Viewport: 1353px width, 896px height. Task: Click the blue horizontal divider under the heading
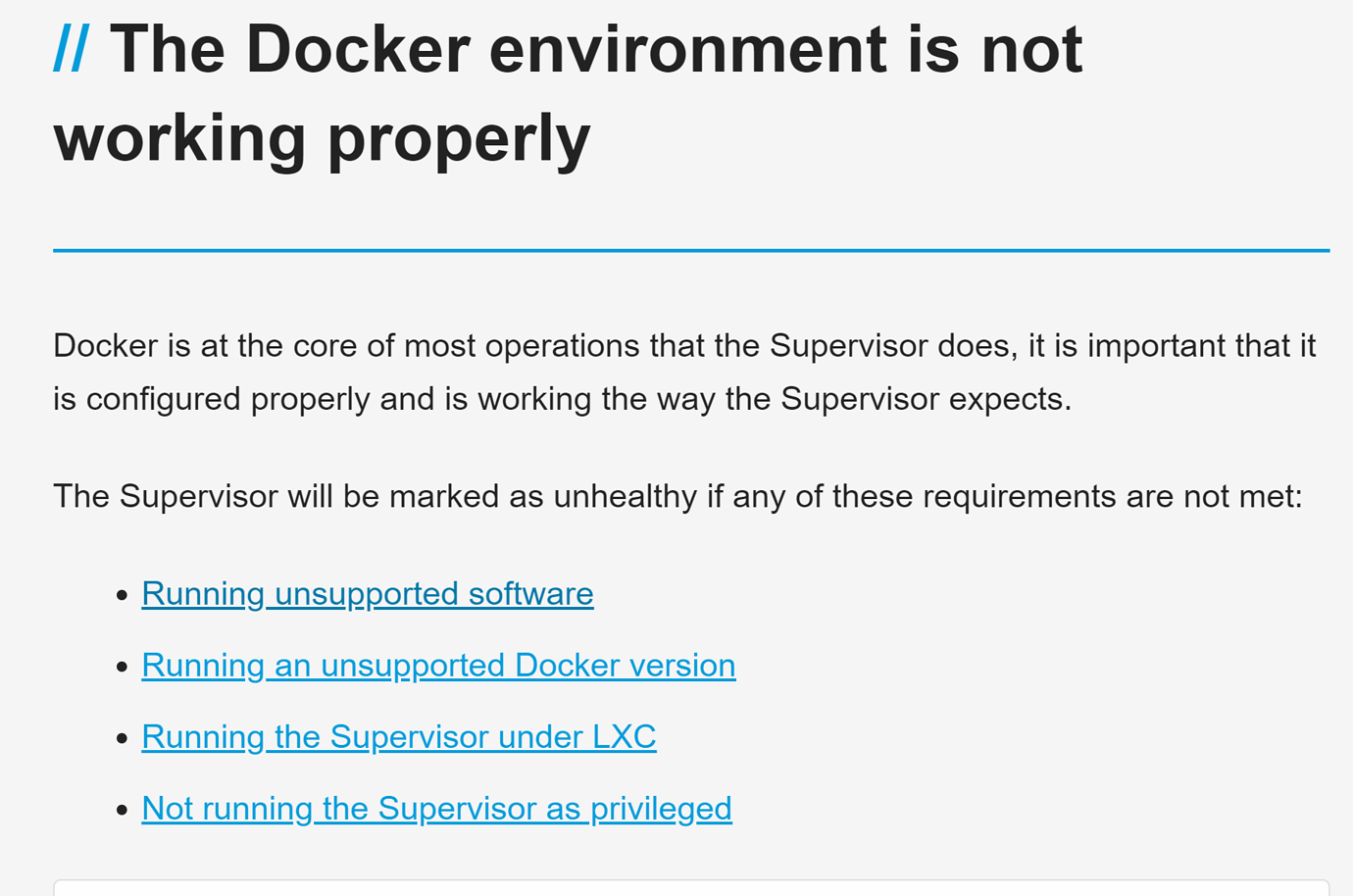[691, 251]
